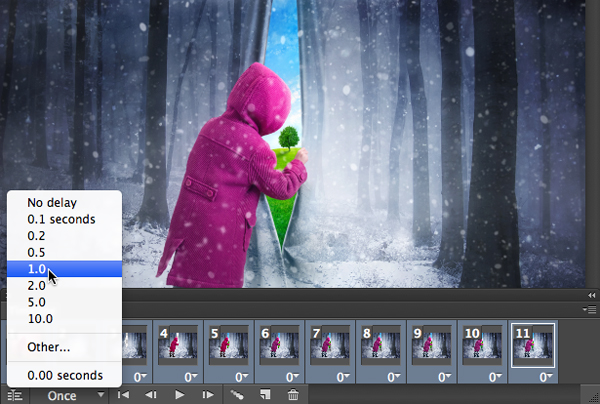Duplicate selected frames icon

coord(265,394)
